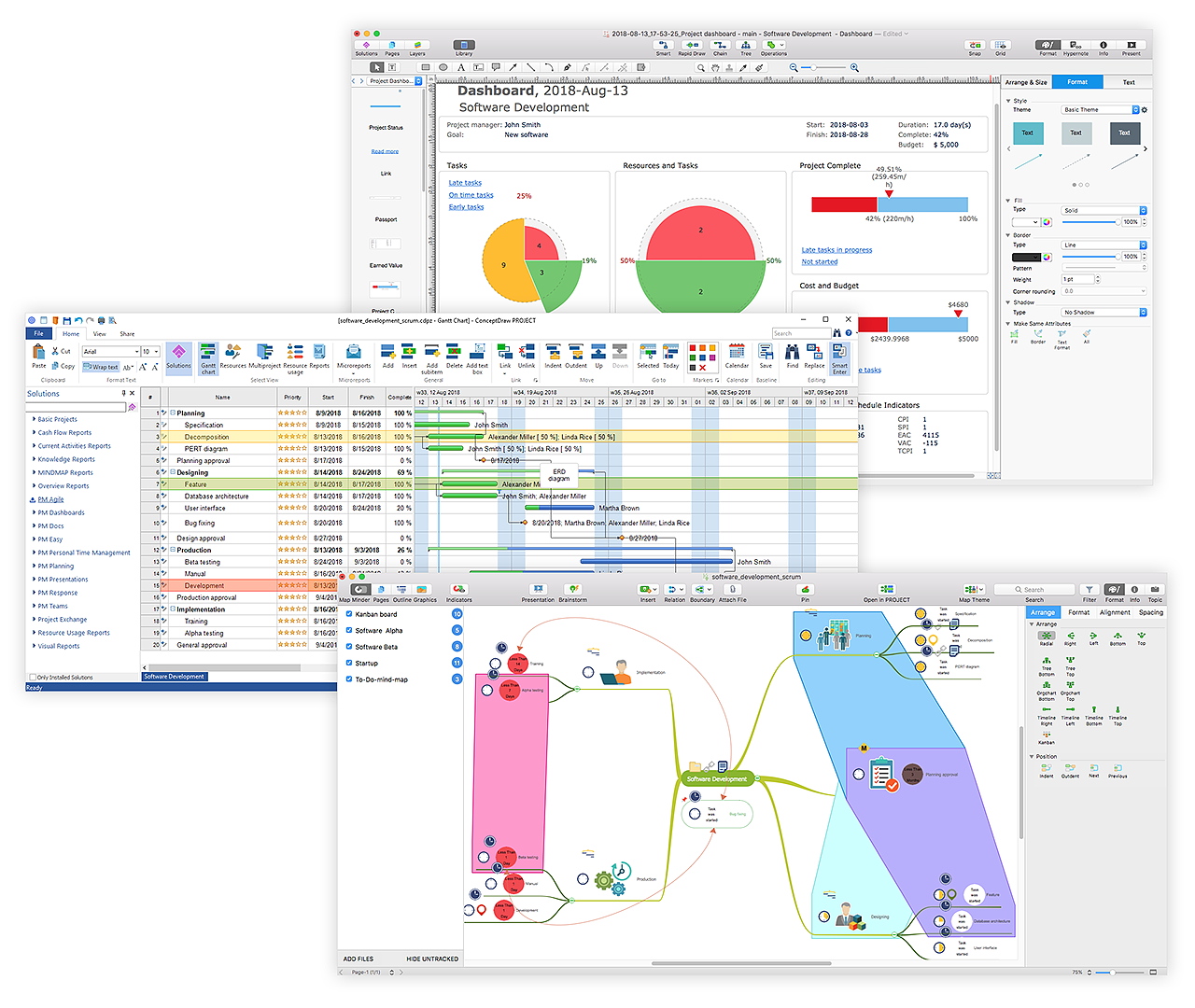Click Border color swatch in Format panel
Viewport: 1195px width, 1008px height.
click(1026, 257)
